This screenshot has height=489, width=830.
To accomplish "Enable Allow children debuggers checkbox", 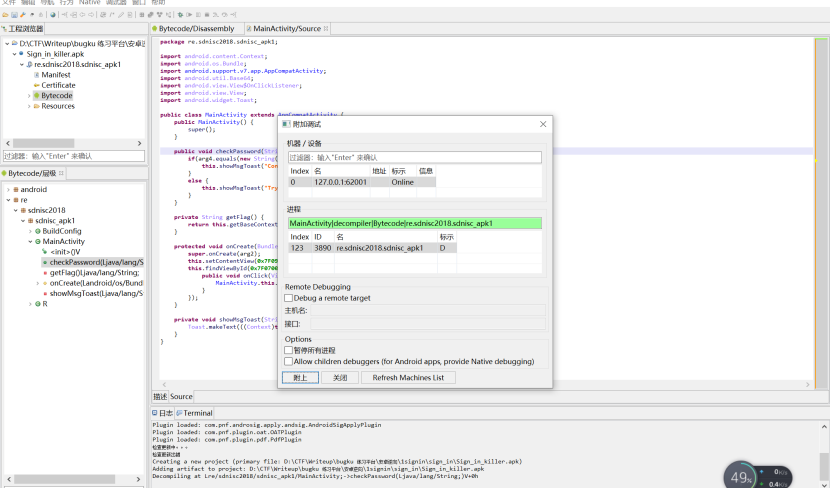I will (x=289, y=361).
